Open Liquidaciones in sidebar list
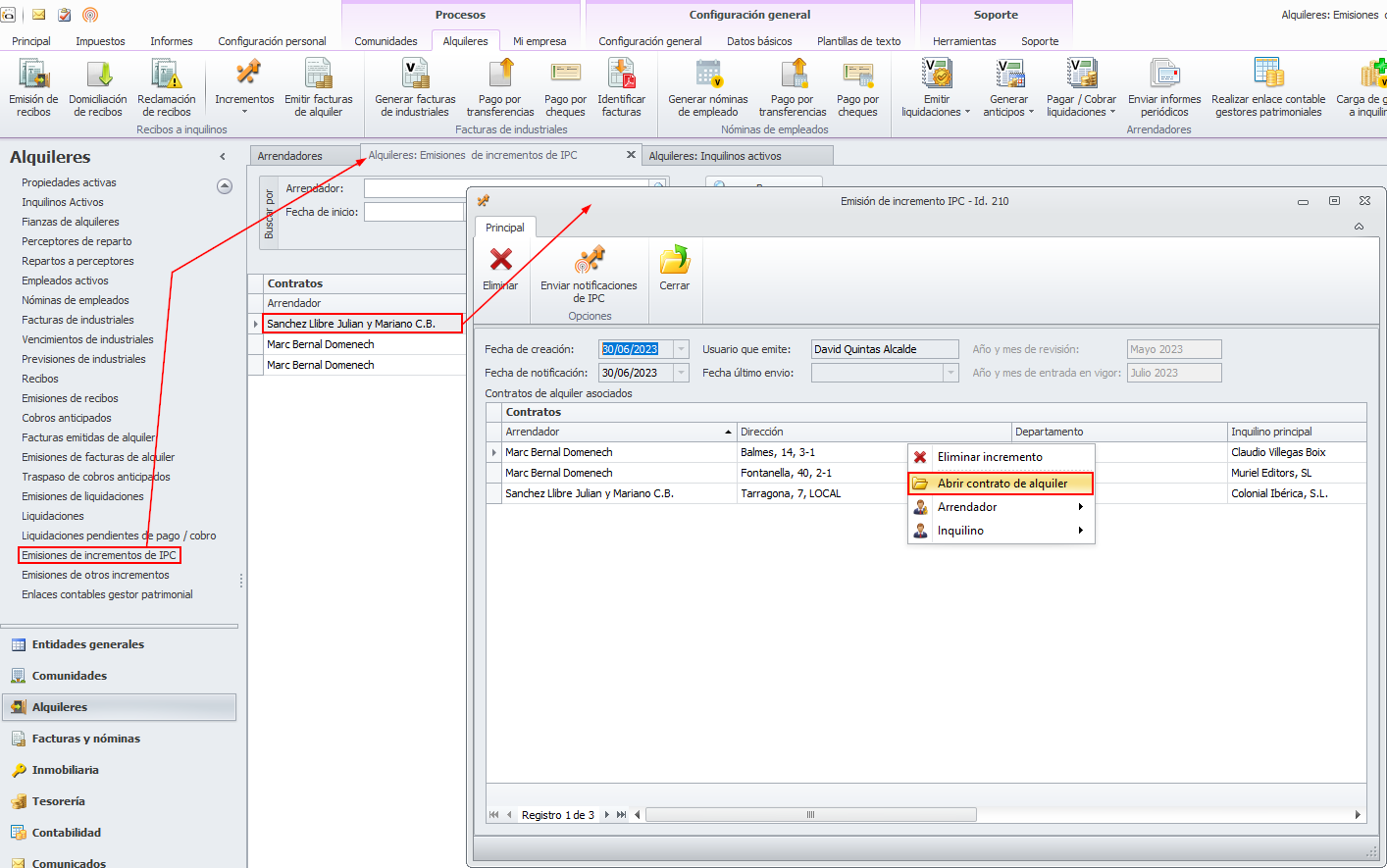 pos(53,516)
